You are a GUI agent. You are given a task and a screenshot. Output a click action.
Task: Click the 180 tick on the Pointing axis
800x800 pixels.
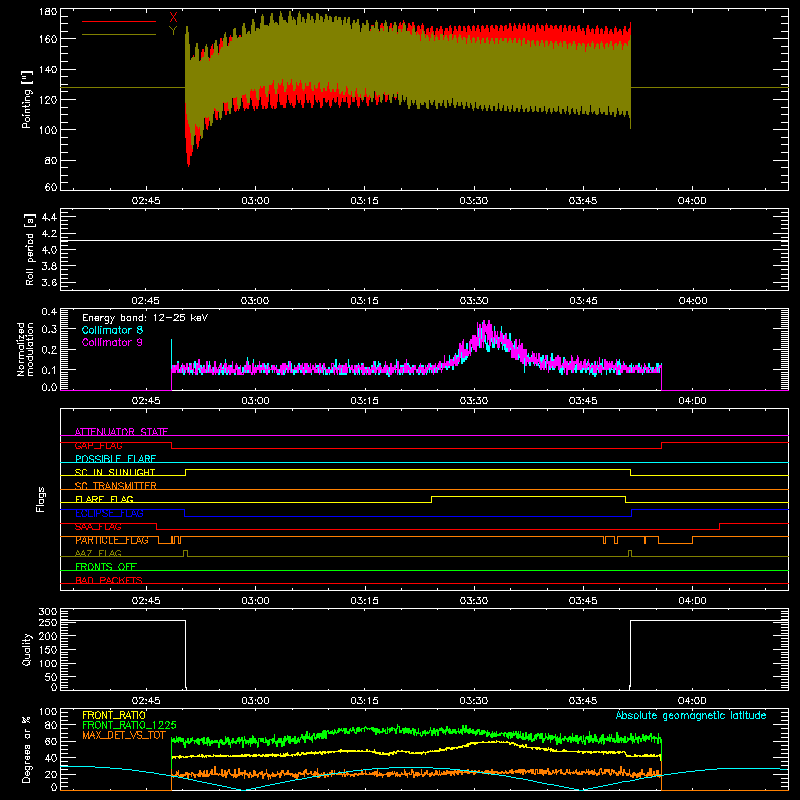pos(48,11)
